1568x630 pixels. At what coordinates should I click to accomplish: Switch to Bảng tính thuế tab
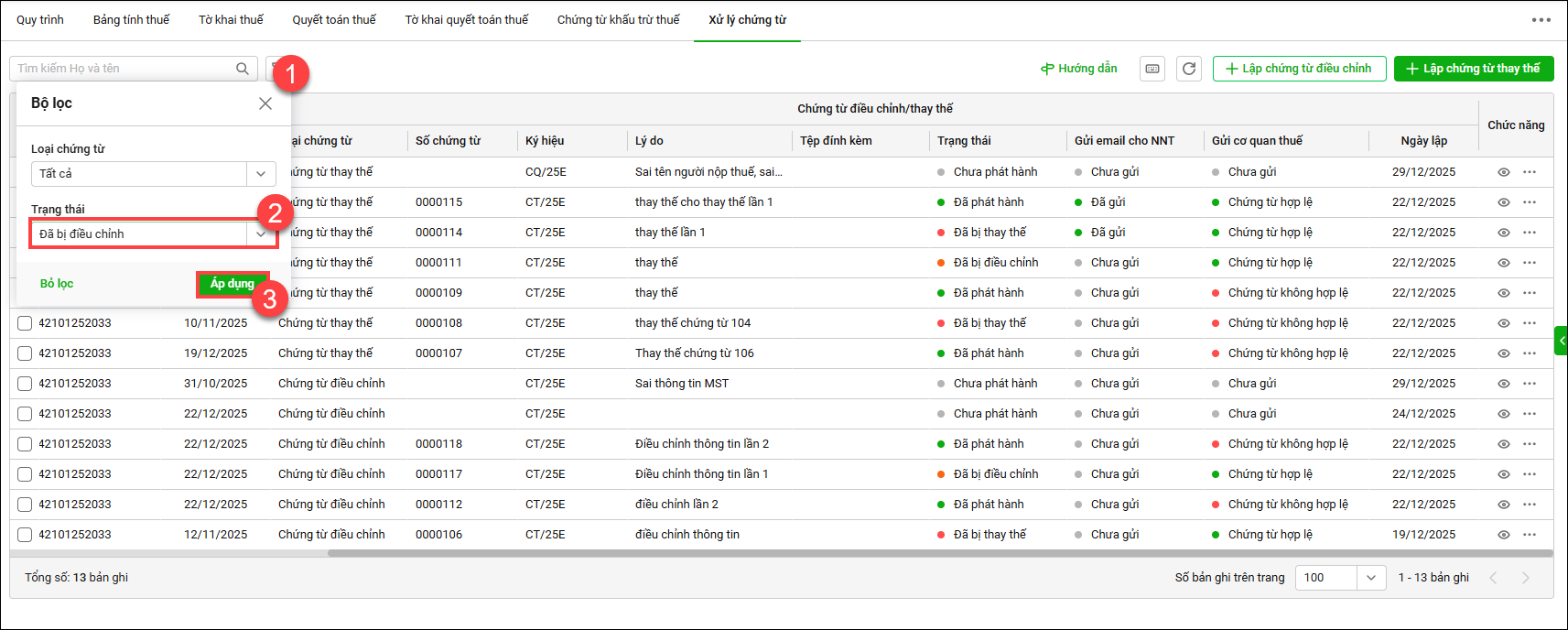point(131,20)
